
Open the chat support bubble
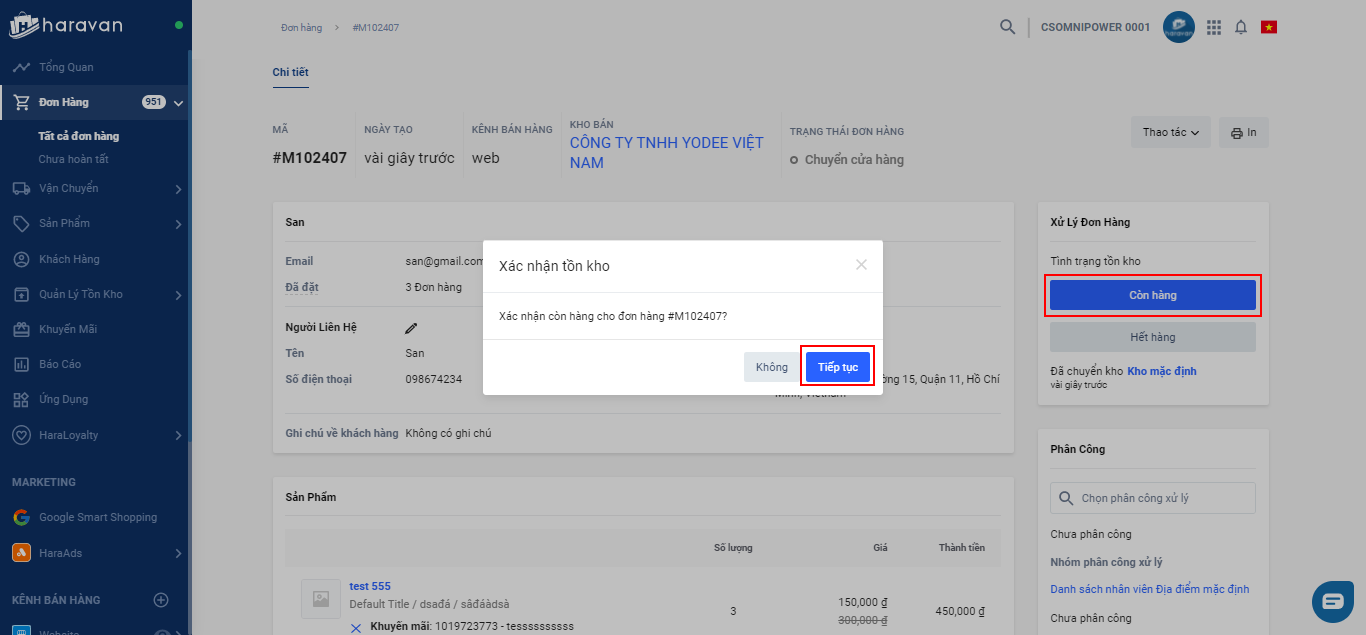(1333, 601)
